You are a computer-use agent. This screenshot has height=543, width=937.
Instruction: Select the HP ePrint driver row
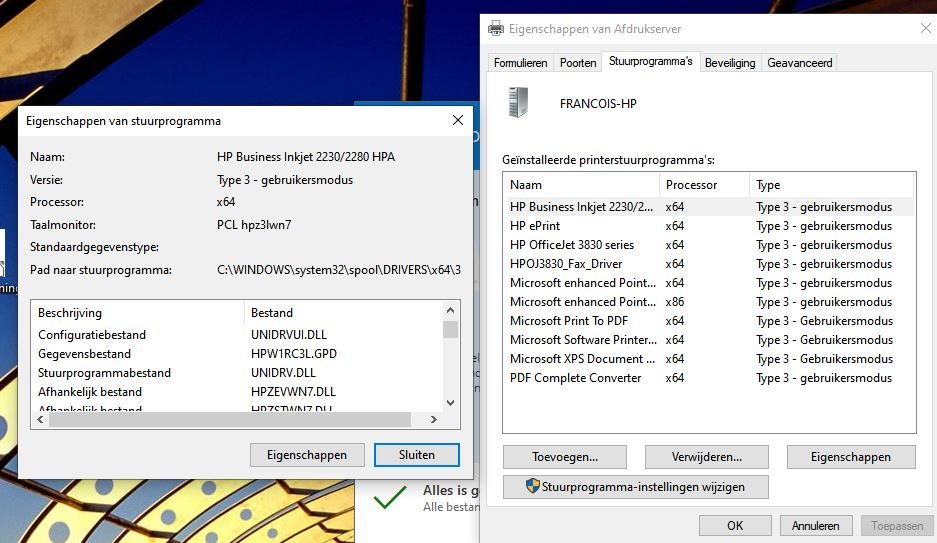(x=709, y=226)
